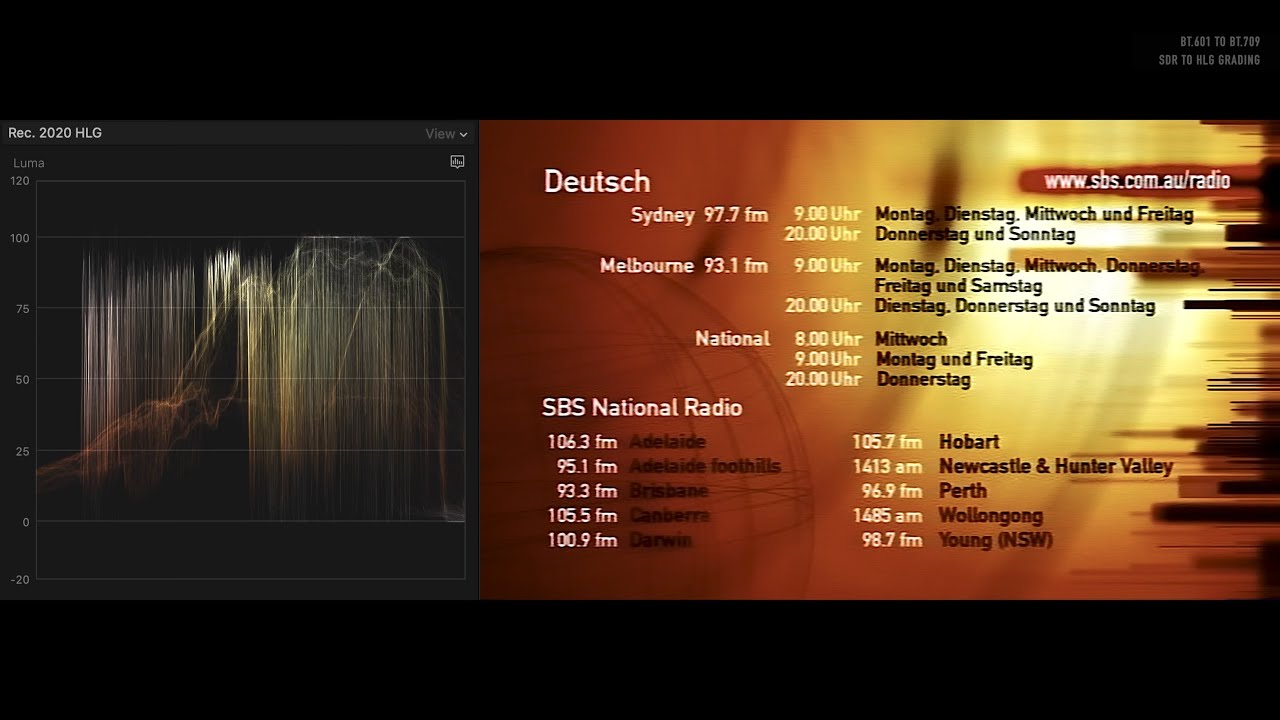Click the 93.3 fm frequency text
The height and width of the screenshot is (720, 1280).
click(587, 491)
